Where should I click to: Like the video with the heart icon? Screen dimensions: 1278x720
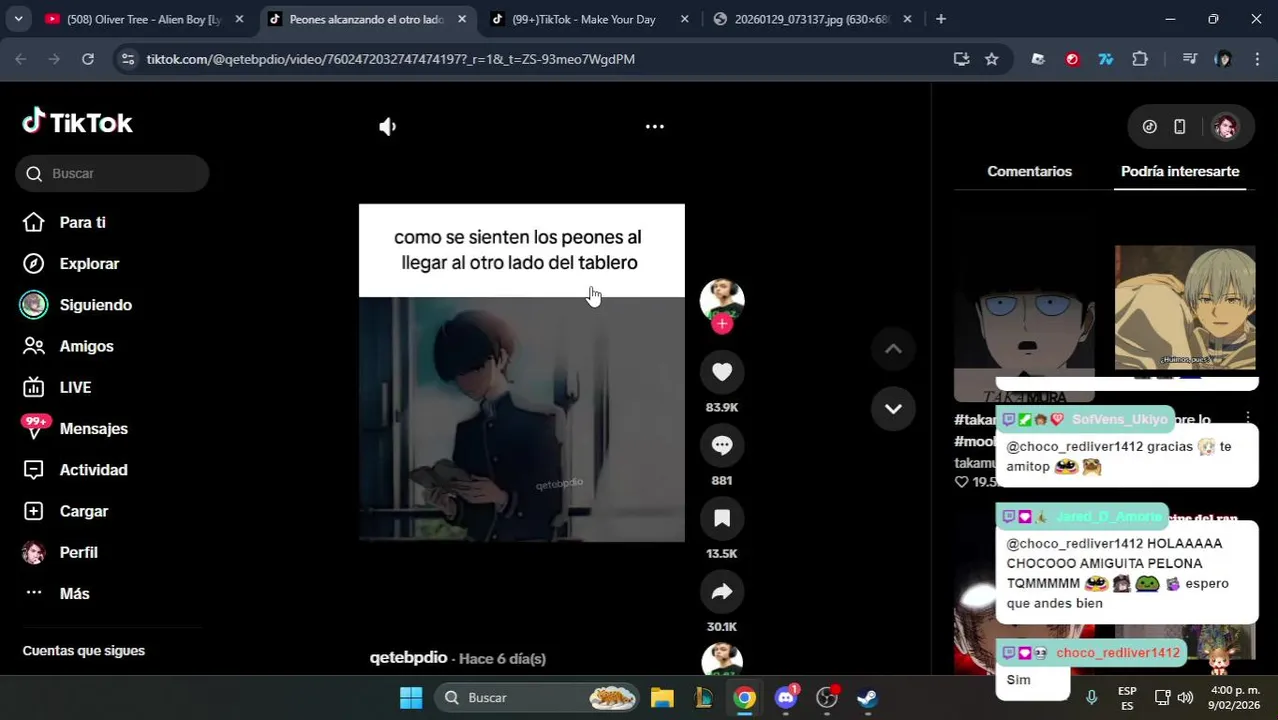click(722, 372)
